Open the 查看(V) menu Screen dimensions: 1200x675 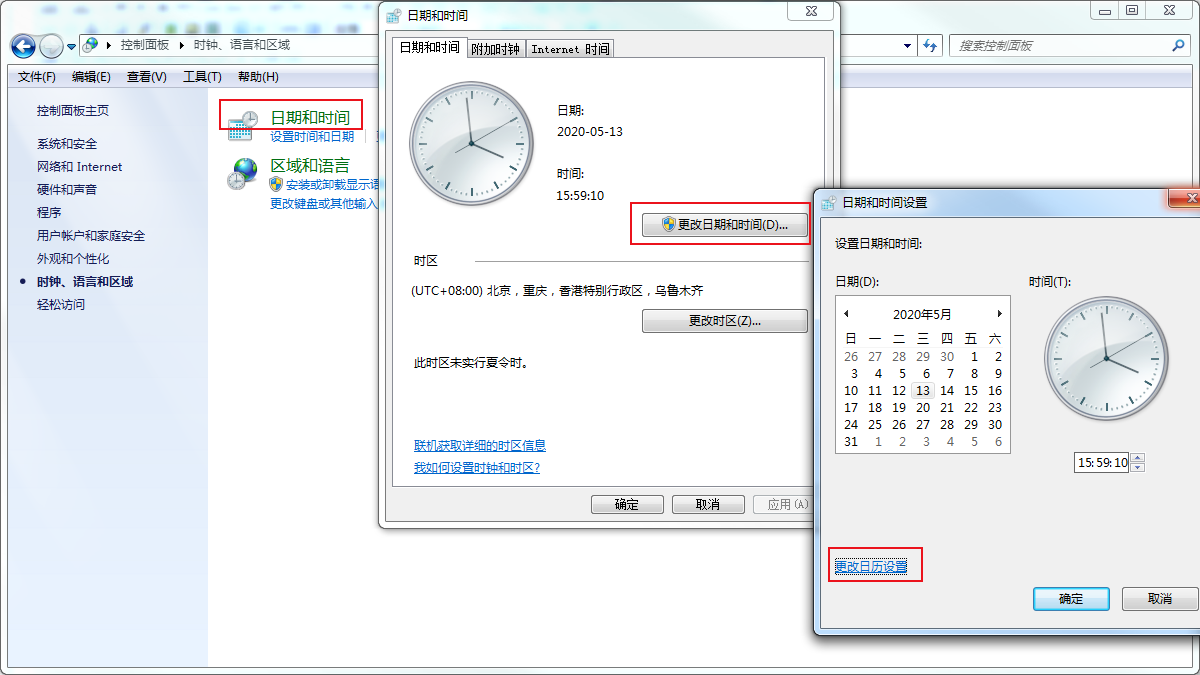point(147,77)
